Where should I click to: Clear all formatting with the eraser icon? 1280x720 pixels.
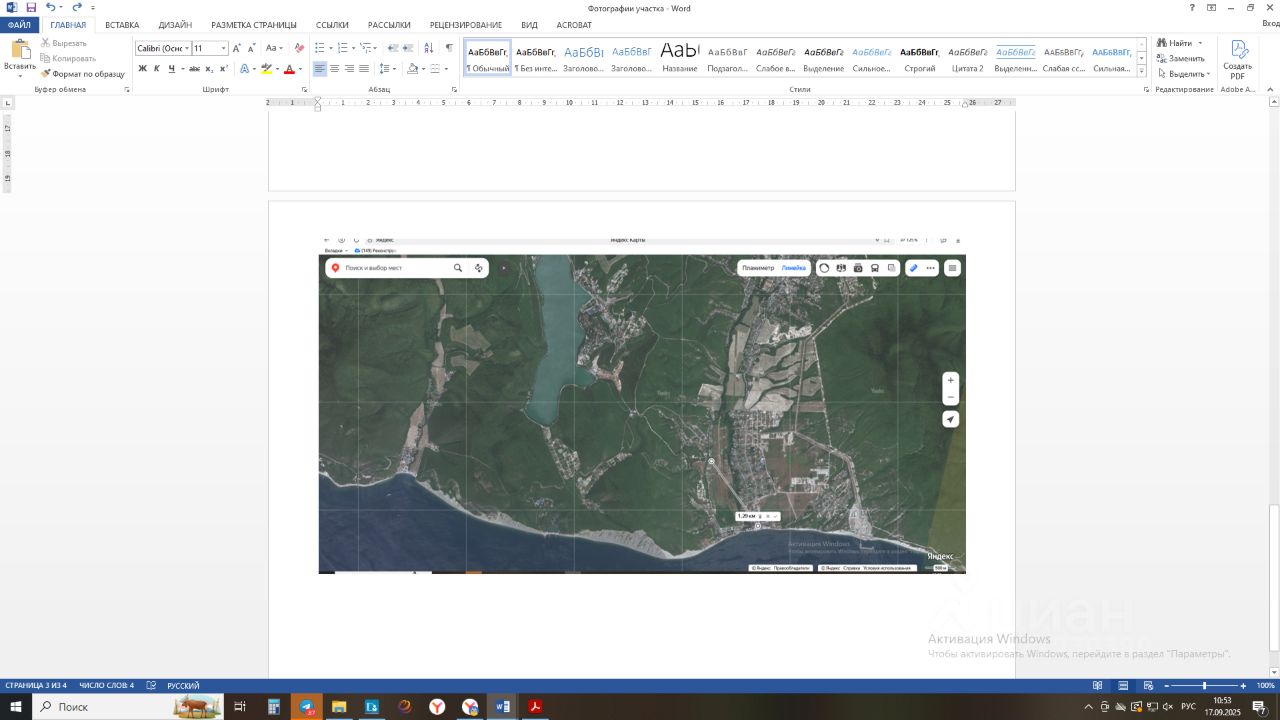pyautogui.click(x=299, y=48)
